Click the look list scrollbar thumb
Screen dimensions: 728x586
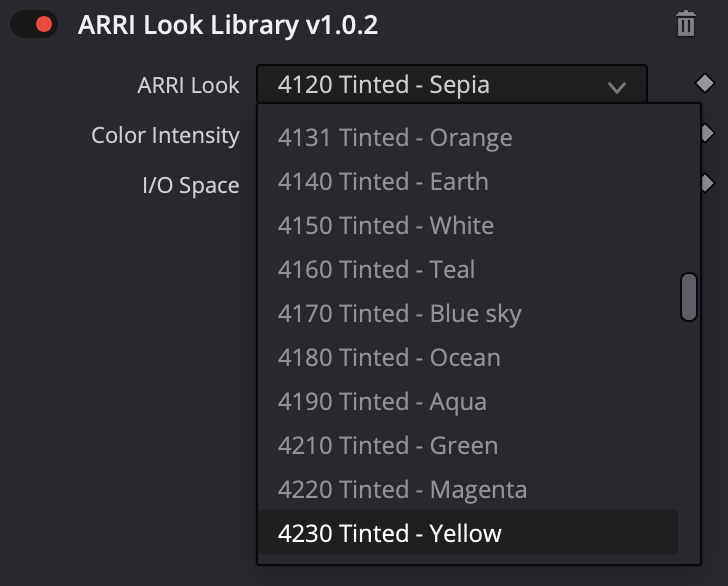pos(689,297)
